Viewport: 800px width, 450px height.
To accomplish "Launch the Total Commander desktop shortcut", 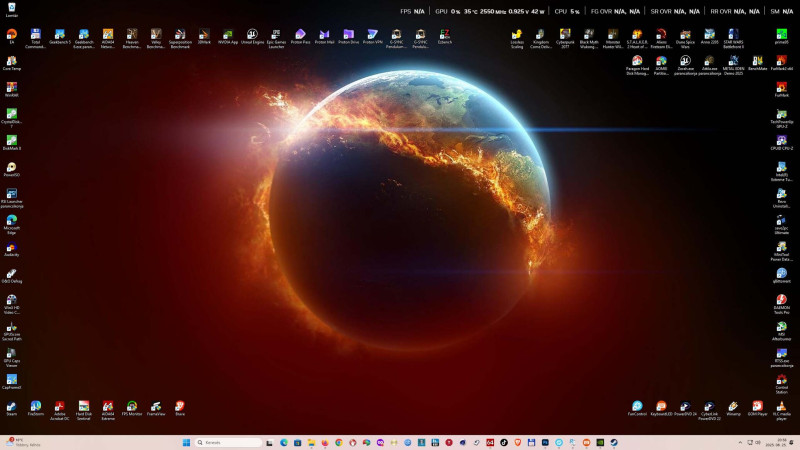I will coord(35,34).
